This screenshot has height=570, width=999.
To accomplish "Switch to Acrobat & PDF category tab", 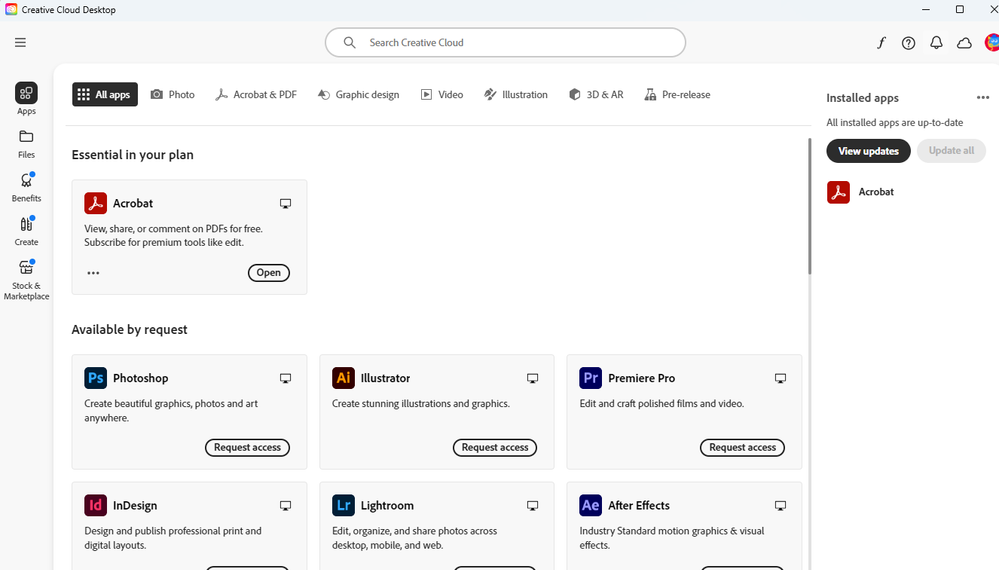I will pos(256,94).
